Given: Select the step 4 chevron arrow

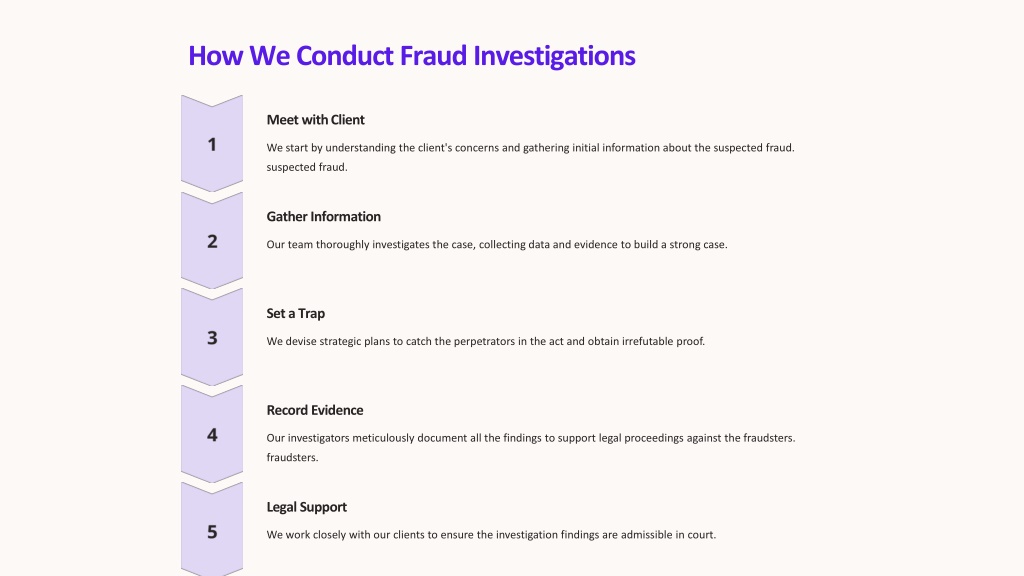Looking at the screenshot, I should click(212, 434).
